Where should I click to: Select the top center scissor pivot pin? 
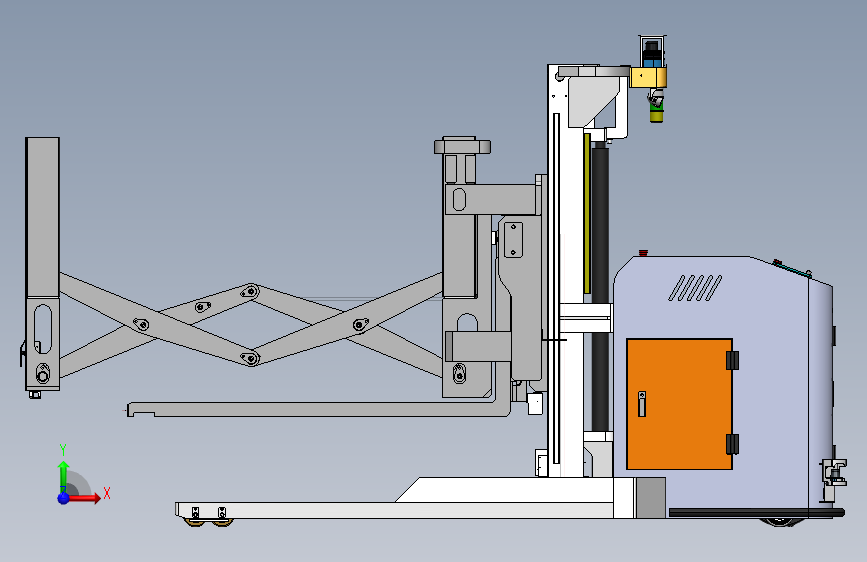click(x=250, y=292)
